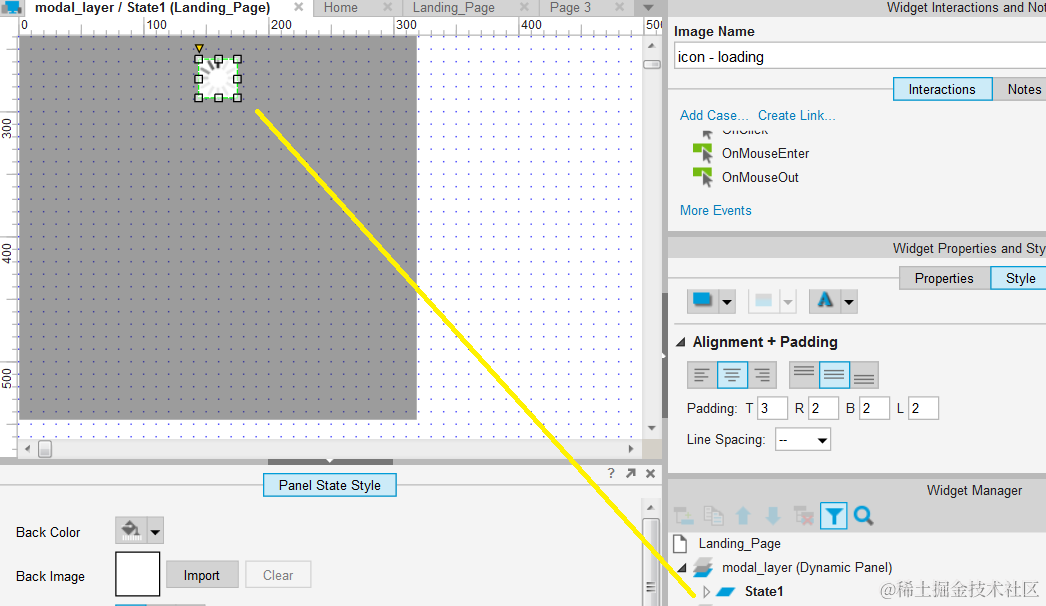The width and height of the screenshot is (1046, 606).
Task: Align text to top
Action: tap(804, 374)
